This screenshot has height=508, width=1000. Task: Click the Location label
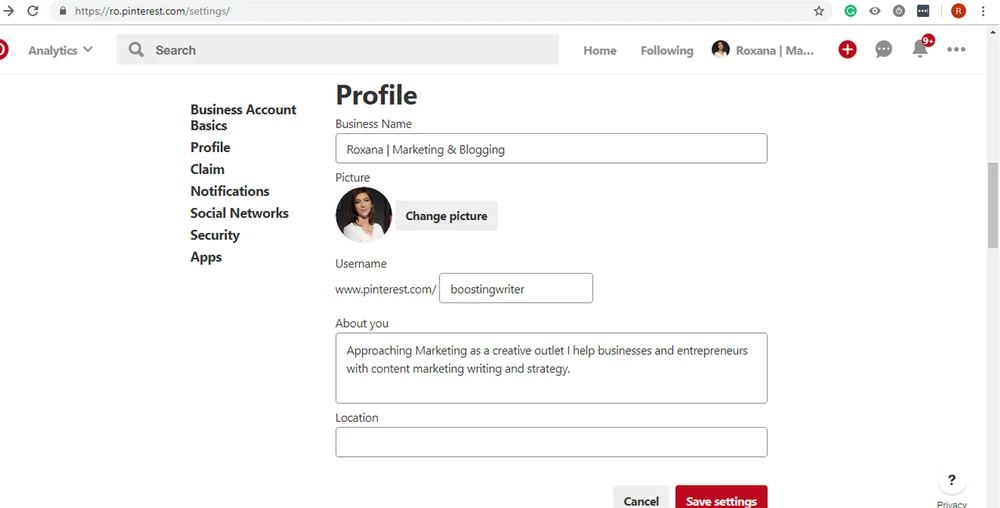[x=357, y=417]
